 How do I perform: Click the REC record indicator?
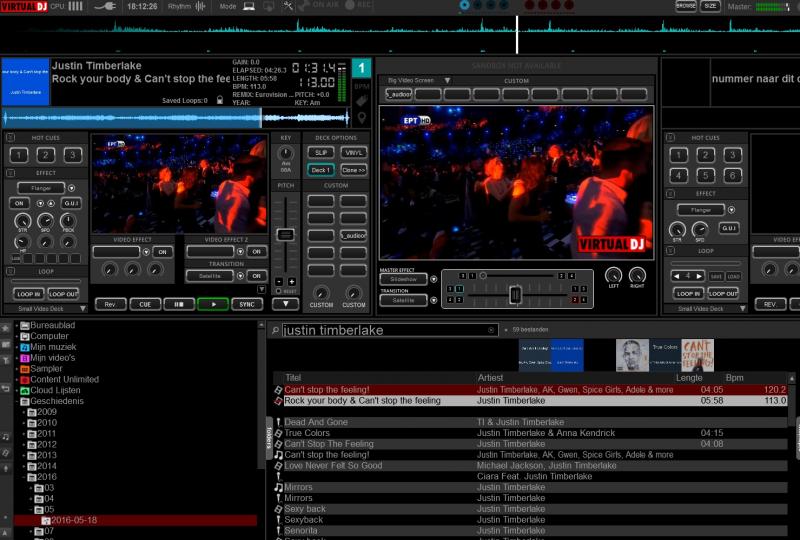point(358,5)
